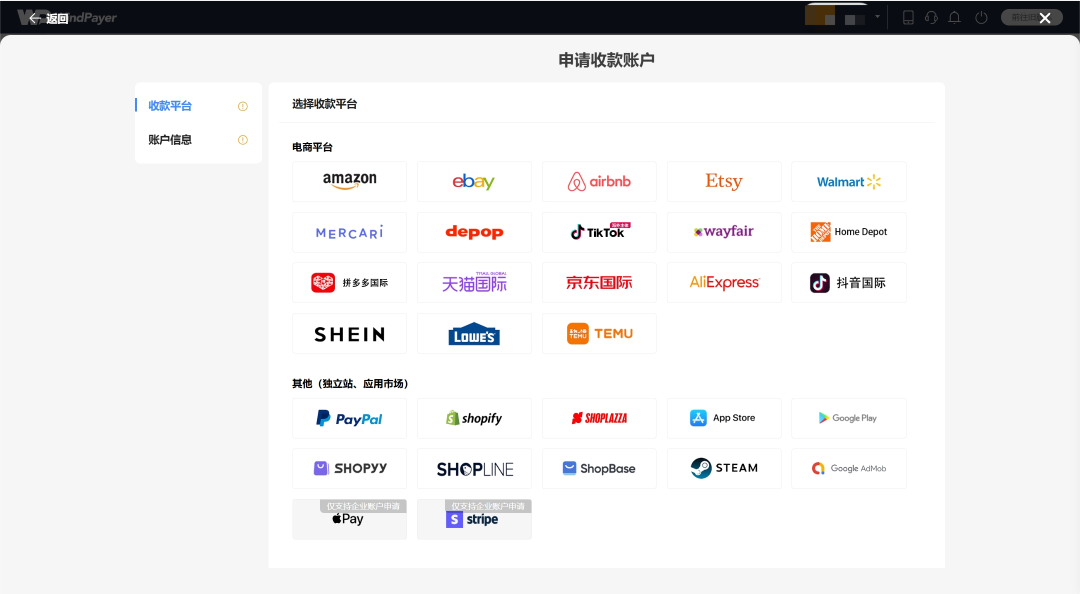Image resolution: width=1080 pixels, height=594 pixels.
Task: Choose the Google AdMob platform card
Action: click(849, 469)
